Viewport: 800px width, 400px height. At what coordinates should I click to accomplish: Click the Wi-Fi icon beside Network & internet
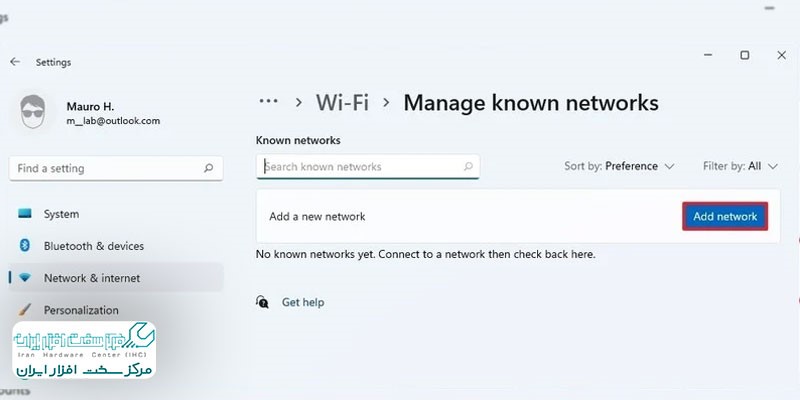(24, 278)
